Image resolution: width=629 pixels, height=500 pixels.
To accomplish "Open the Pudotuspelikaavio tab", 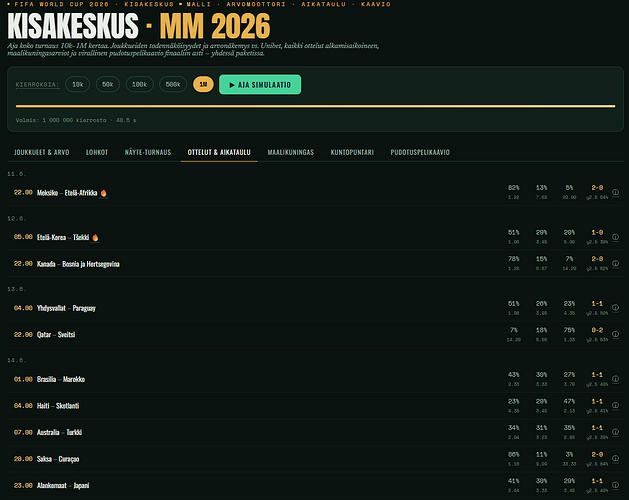I will coord(420,152).
